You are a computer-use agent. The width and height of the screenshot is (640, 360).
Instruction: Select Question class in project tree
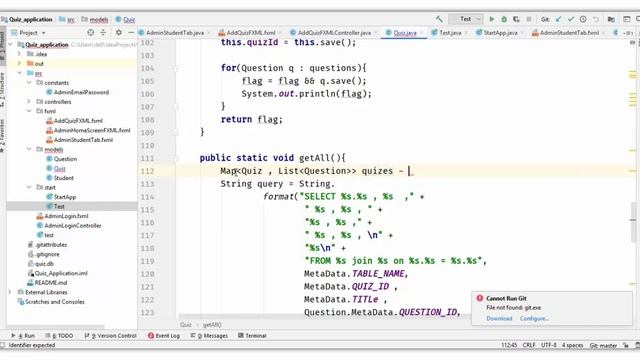62,159
